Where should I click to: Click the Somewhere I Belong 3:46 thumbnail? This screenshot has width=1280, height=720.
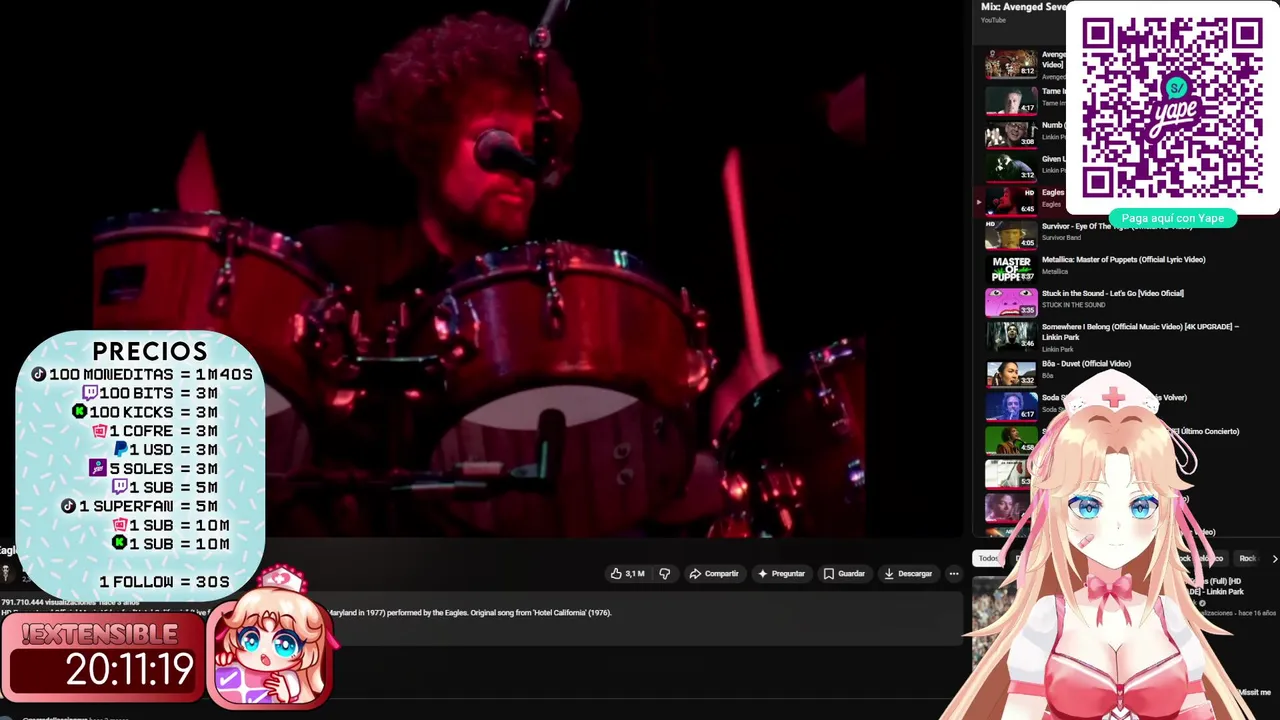pos(1011,335)
